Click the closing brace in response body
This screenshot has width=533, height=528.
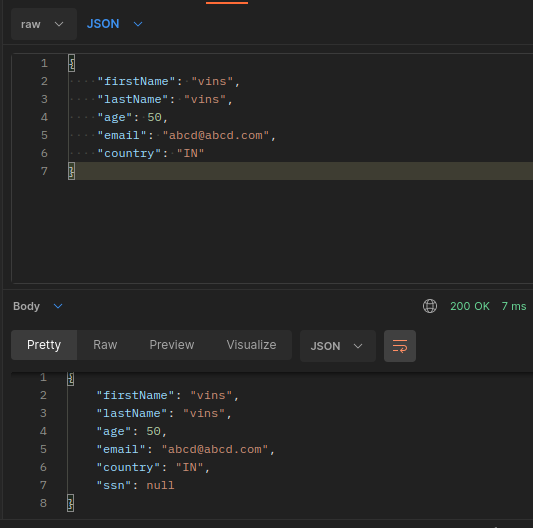click(71, 503)
